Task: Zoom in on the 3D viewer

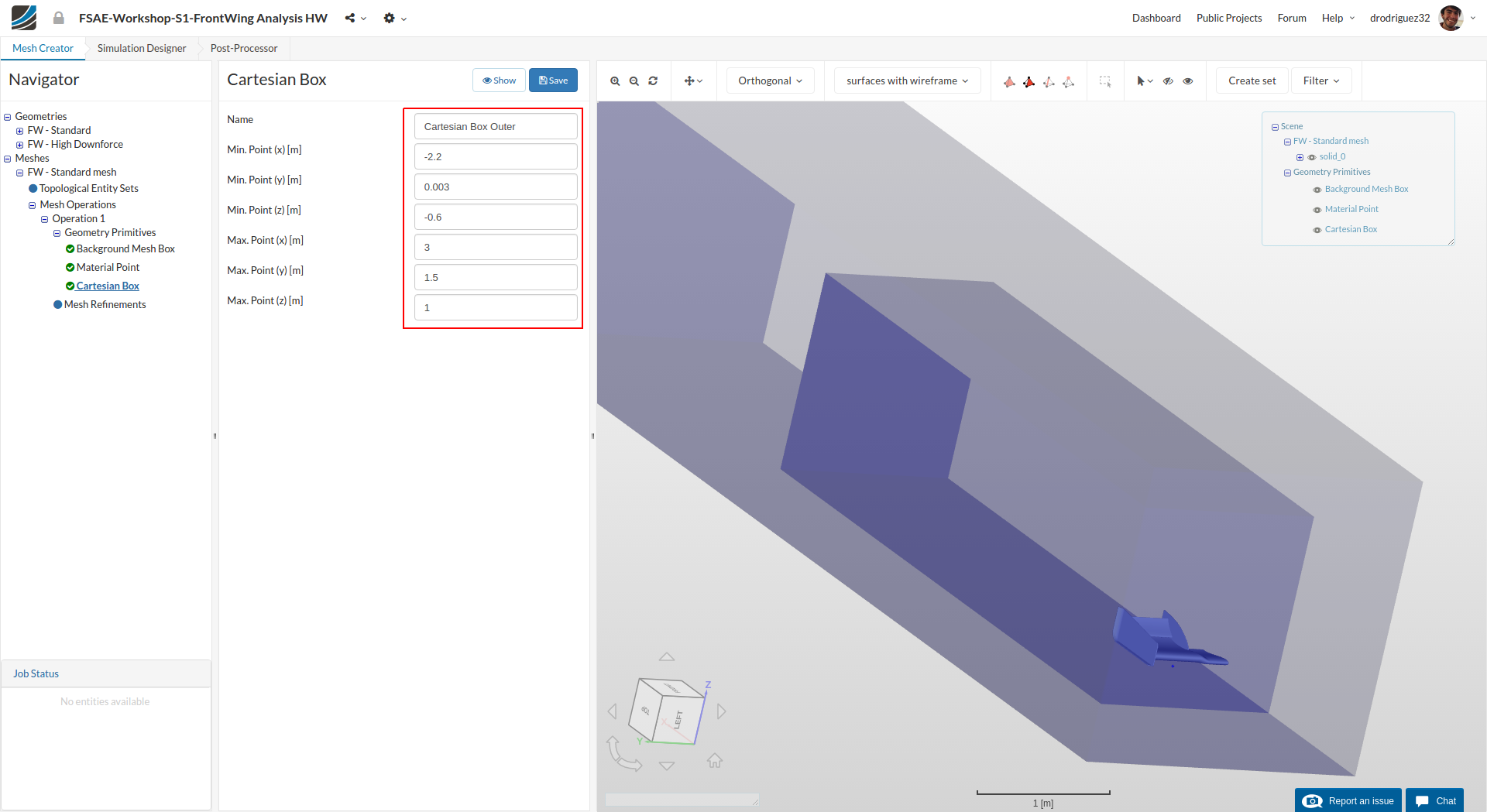Action: tap(615, 81)
